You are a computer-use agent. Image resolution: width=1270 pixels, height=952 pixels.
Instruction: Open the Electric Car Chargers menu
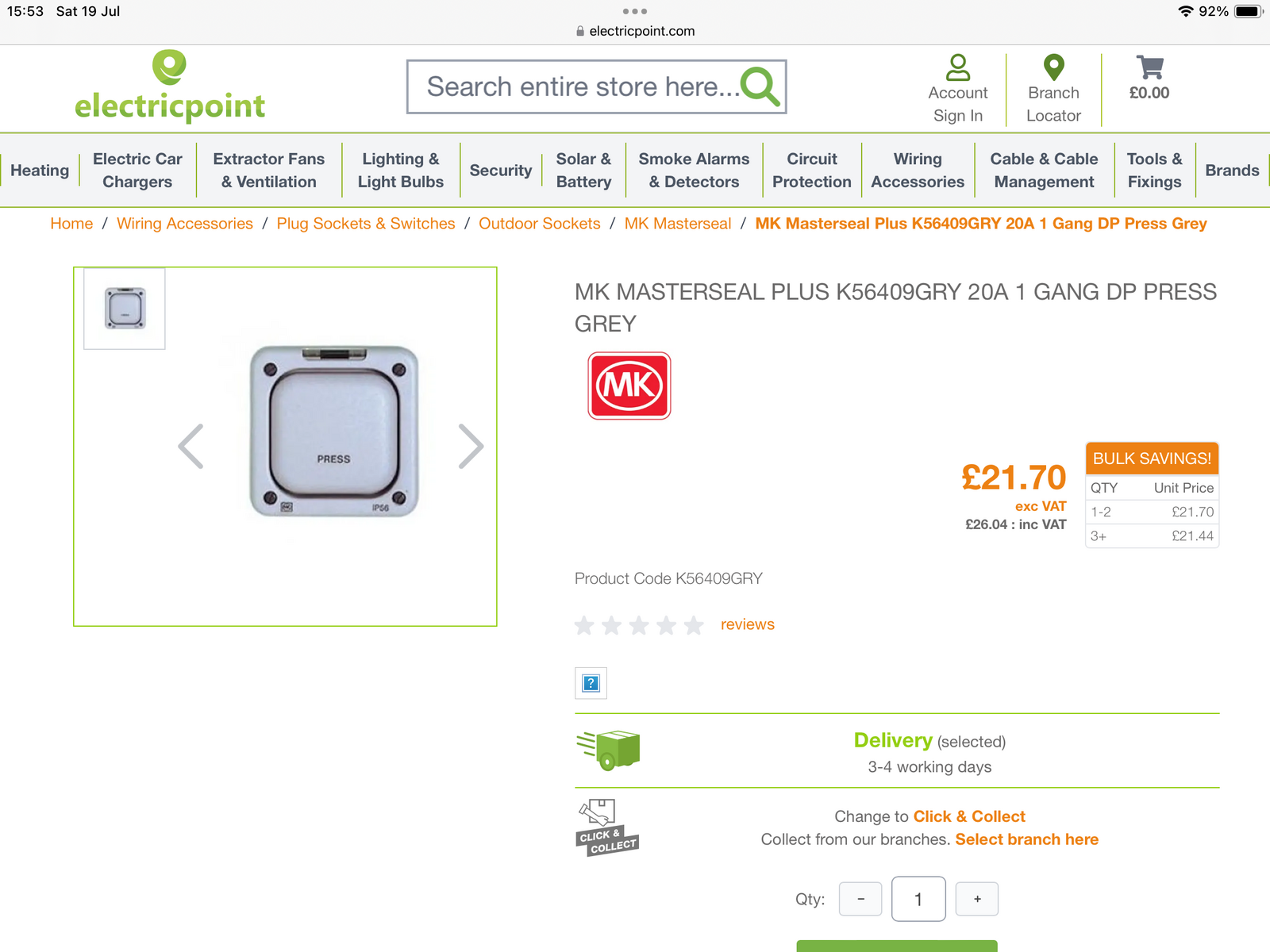(137, 171)
